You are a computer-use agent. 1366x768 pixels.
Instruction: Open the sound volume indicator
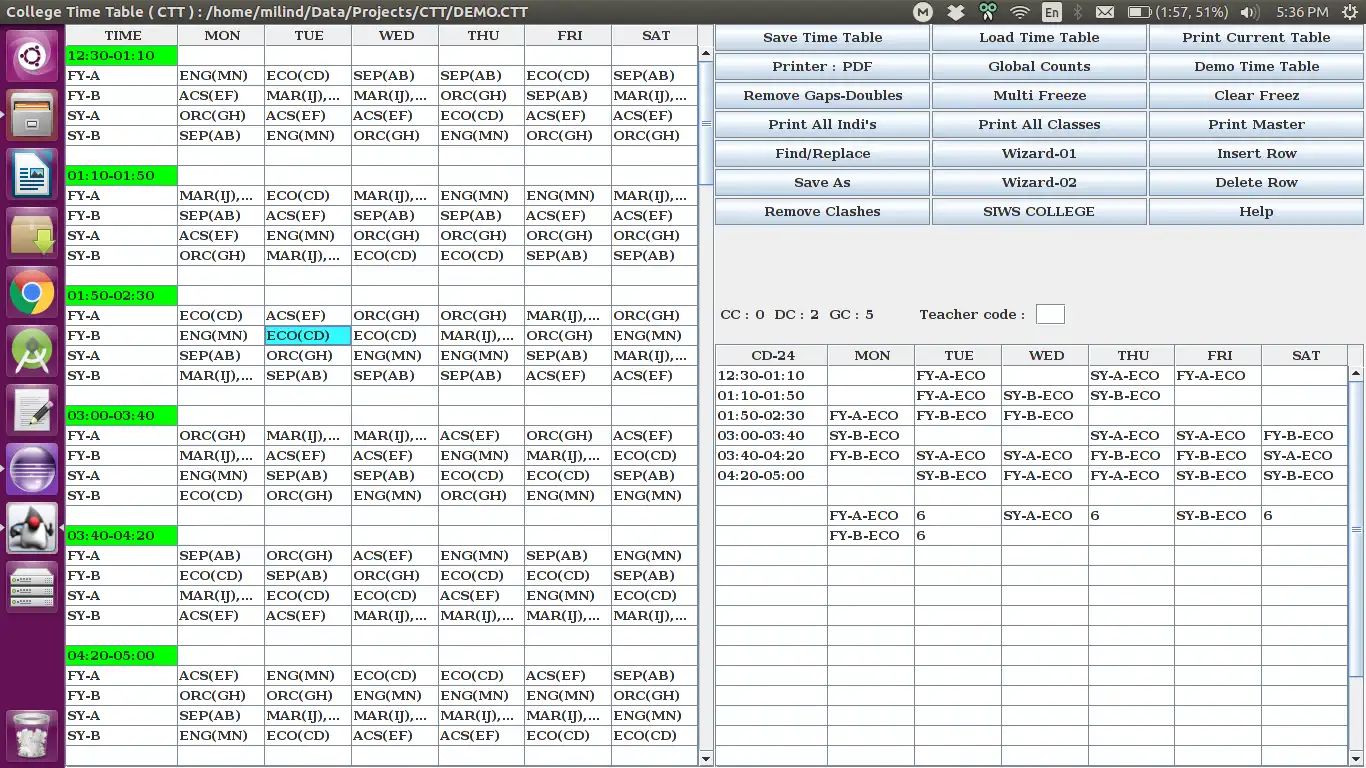point(1249,12)
